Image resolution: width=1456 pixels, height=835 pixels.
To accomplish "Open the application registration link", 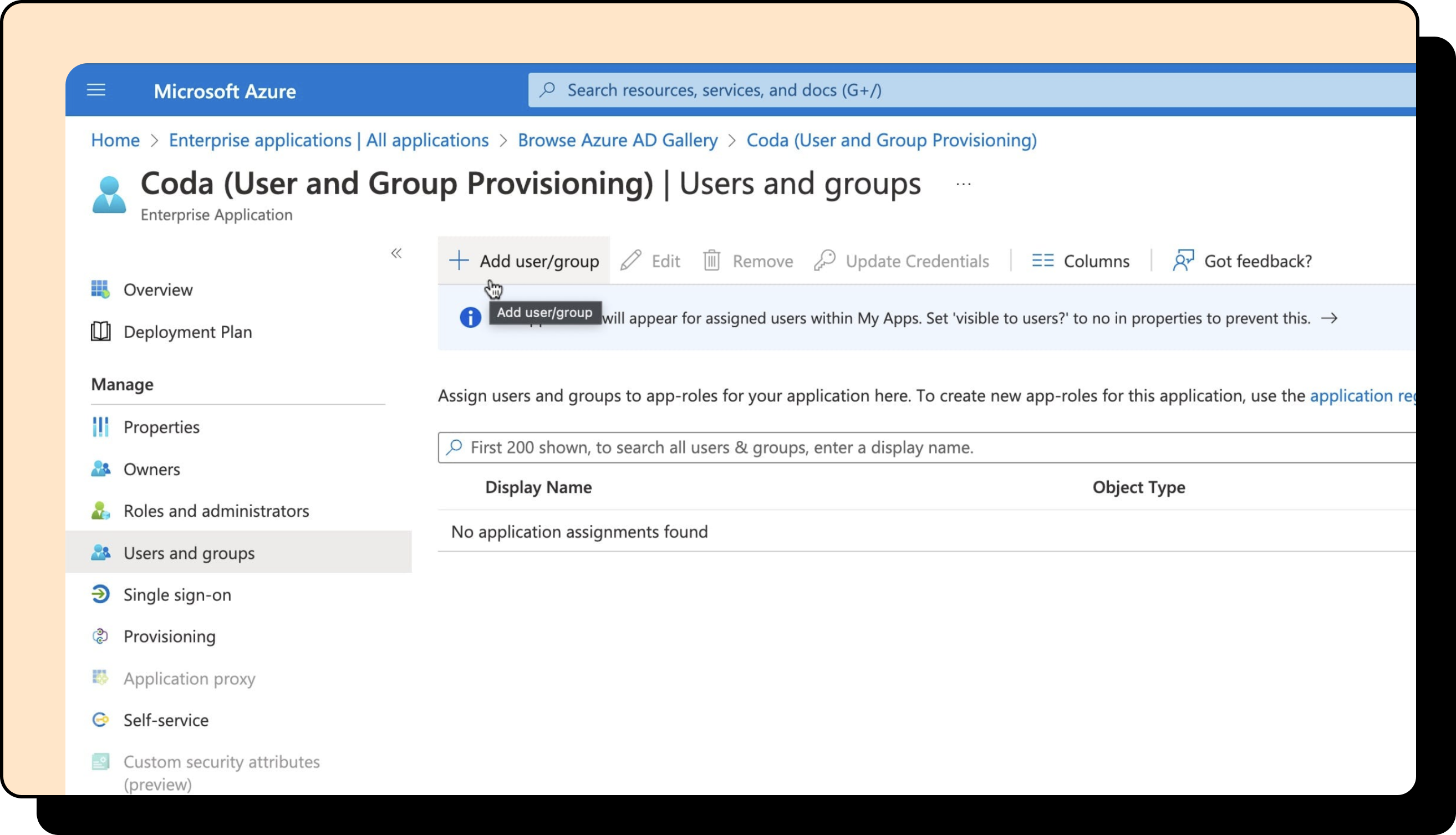I will pos(1362,396).
